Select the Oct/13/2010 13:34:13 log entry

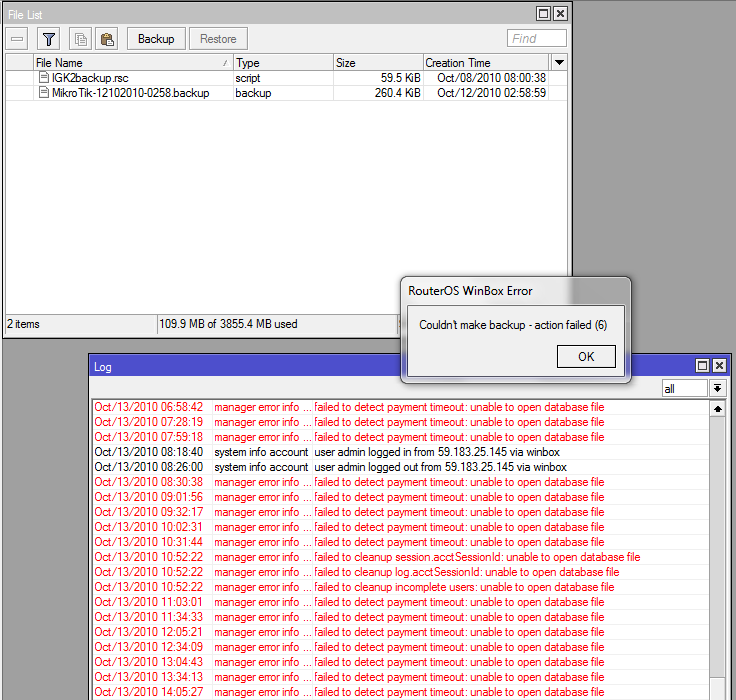coord(400,677)
